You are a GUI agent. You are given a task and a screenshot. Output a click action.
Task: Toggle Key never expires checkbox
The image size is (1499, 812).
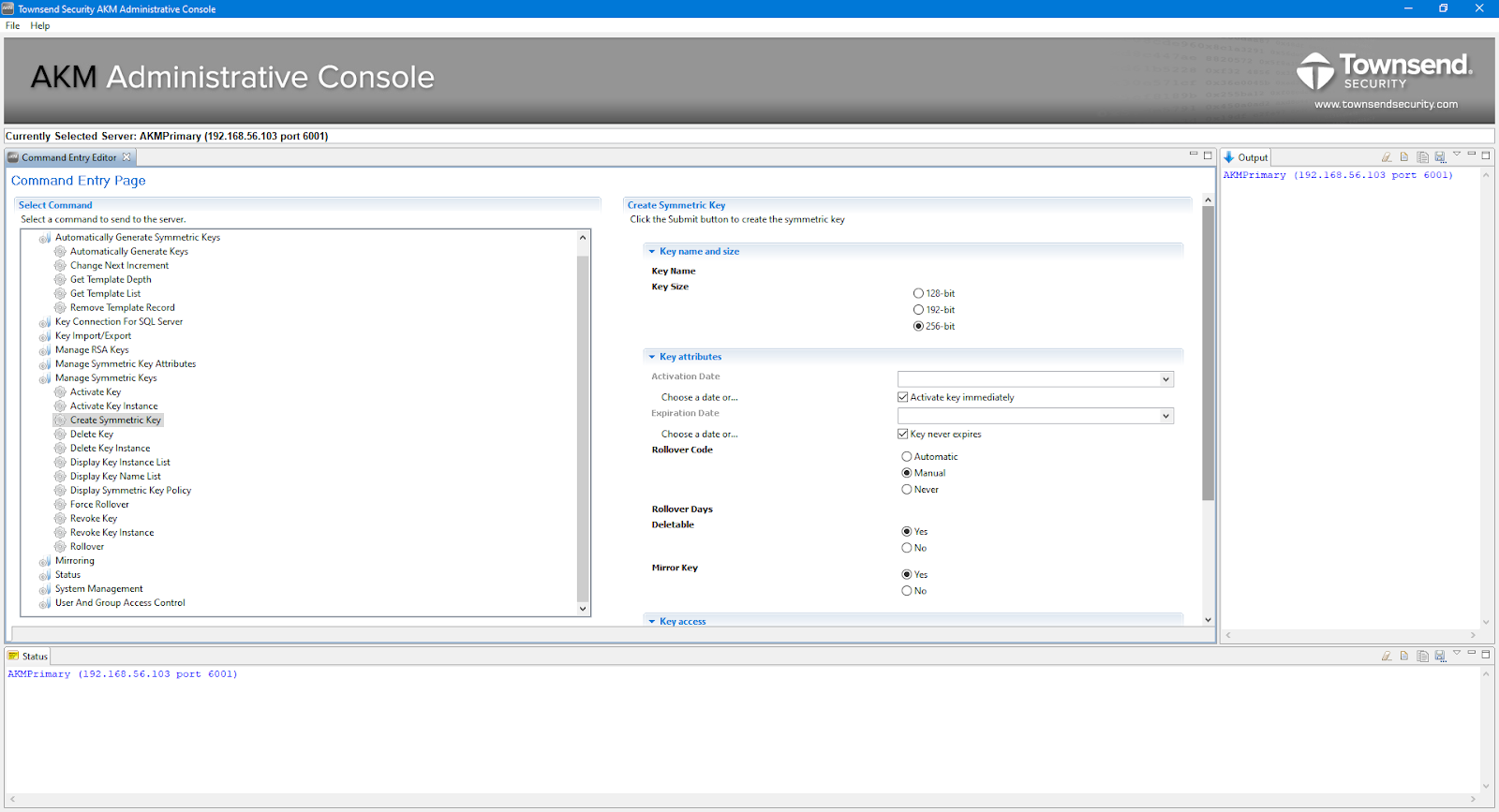[x=903, y=435]
